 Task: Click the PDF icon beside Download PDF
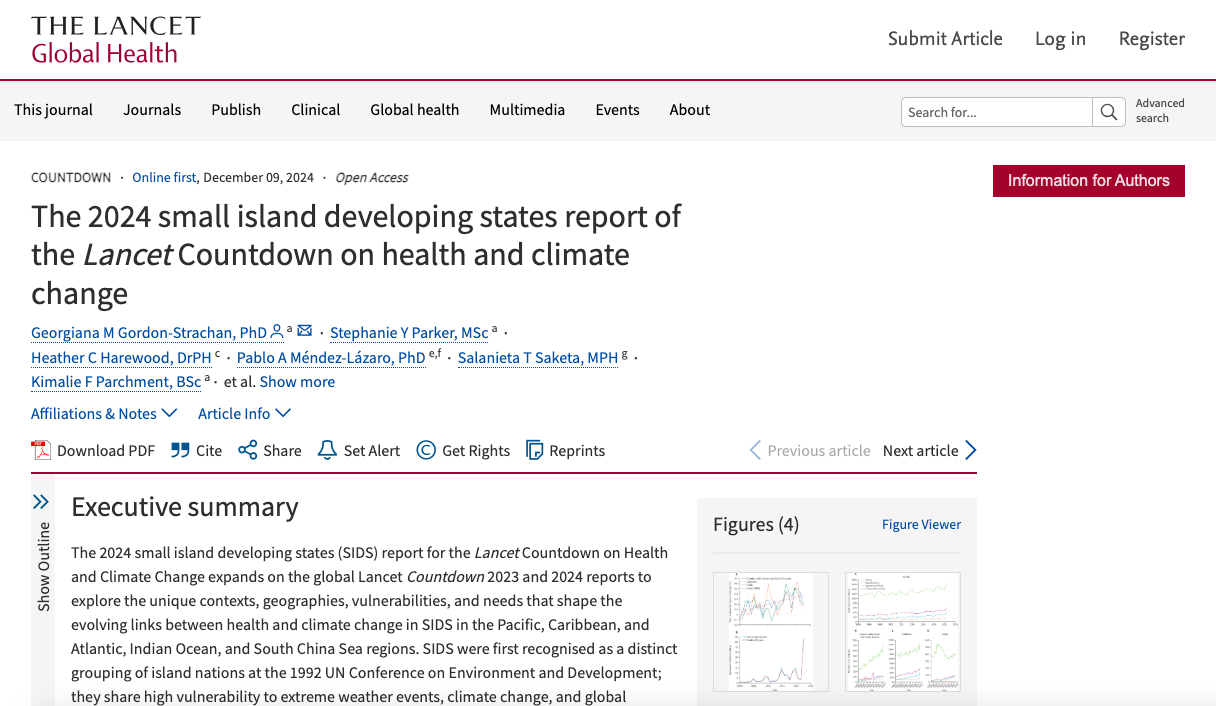tap(41, 450)
